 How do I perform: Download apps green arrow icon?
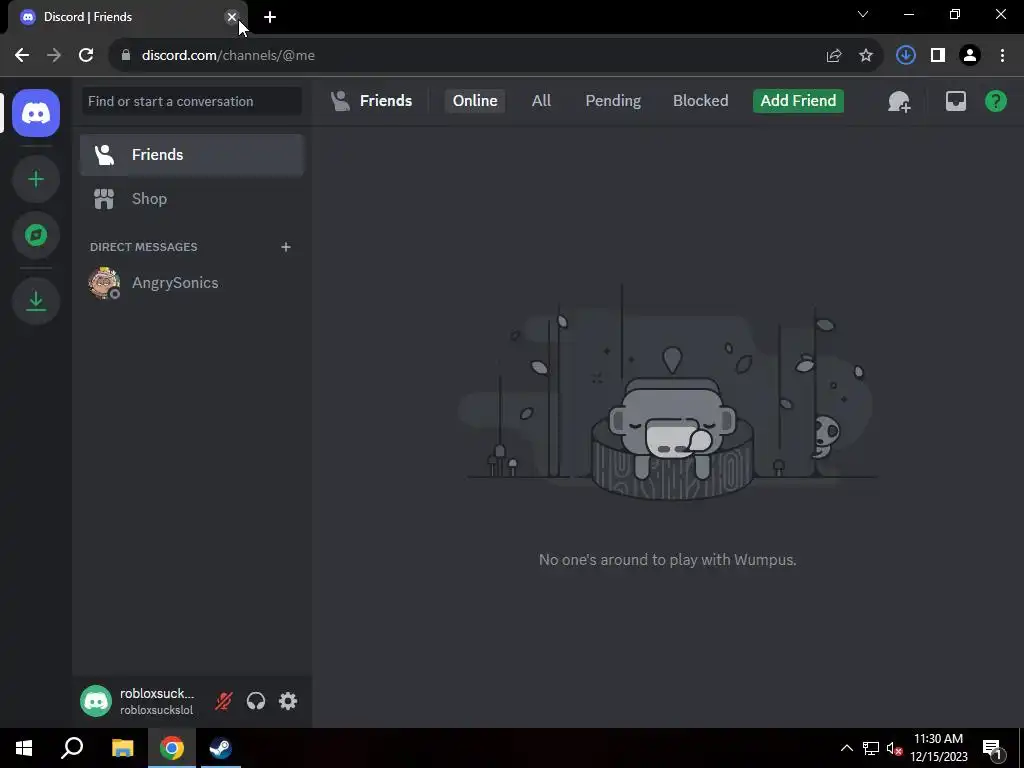click(x=36, y=301)
